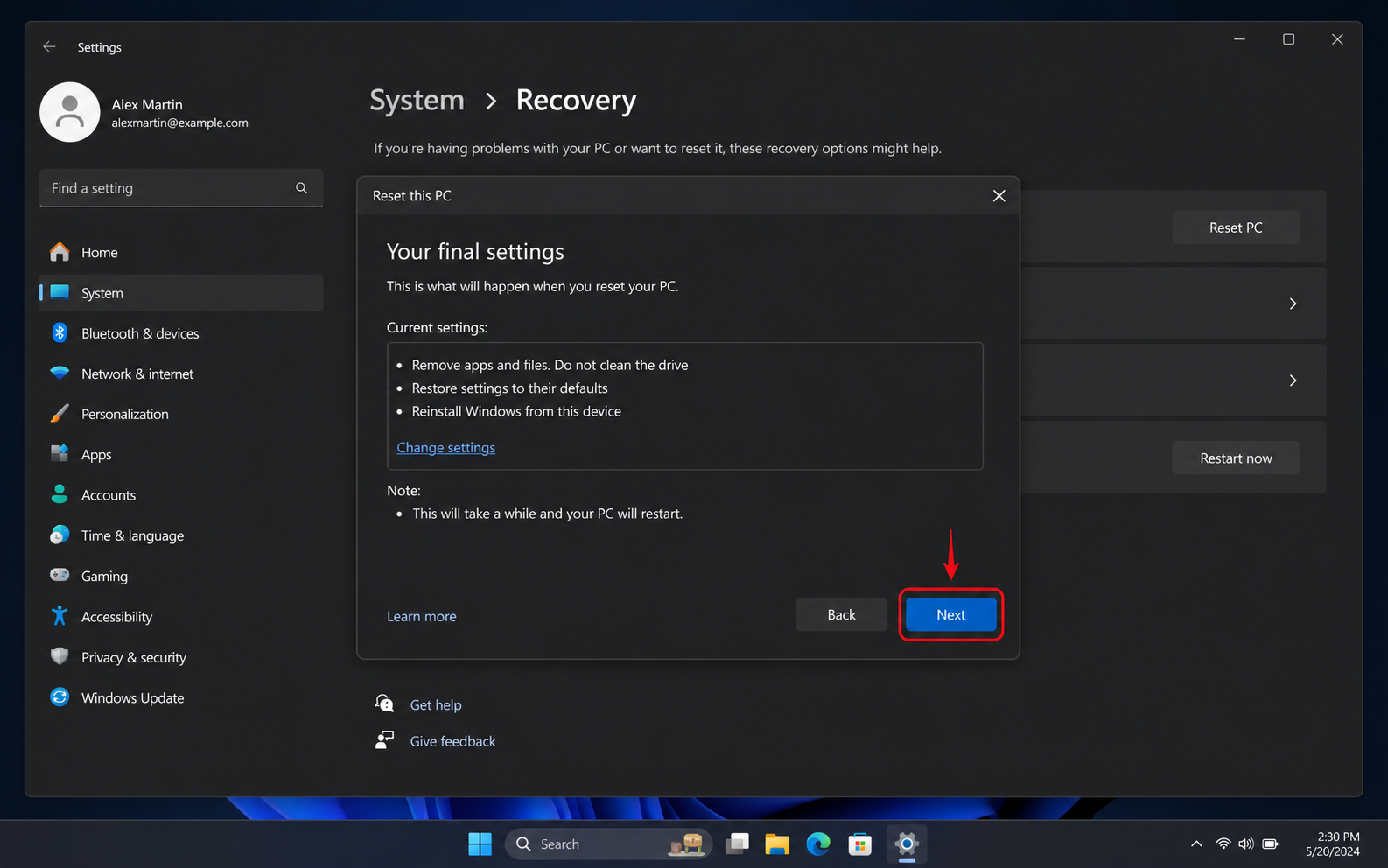Open the Get help link
The height and width of the screenshot is (868, 1388).
tap(436, 705)
